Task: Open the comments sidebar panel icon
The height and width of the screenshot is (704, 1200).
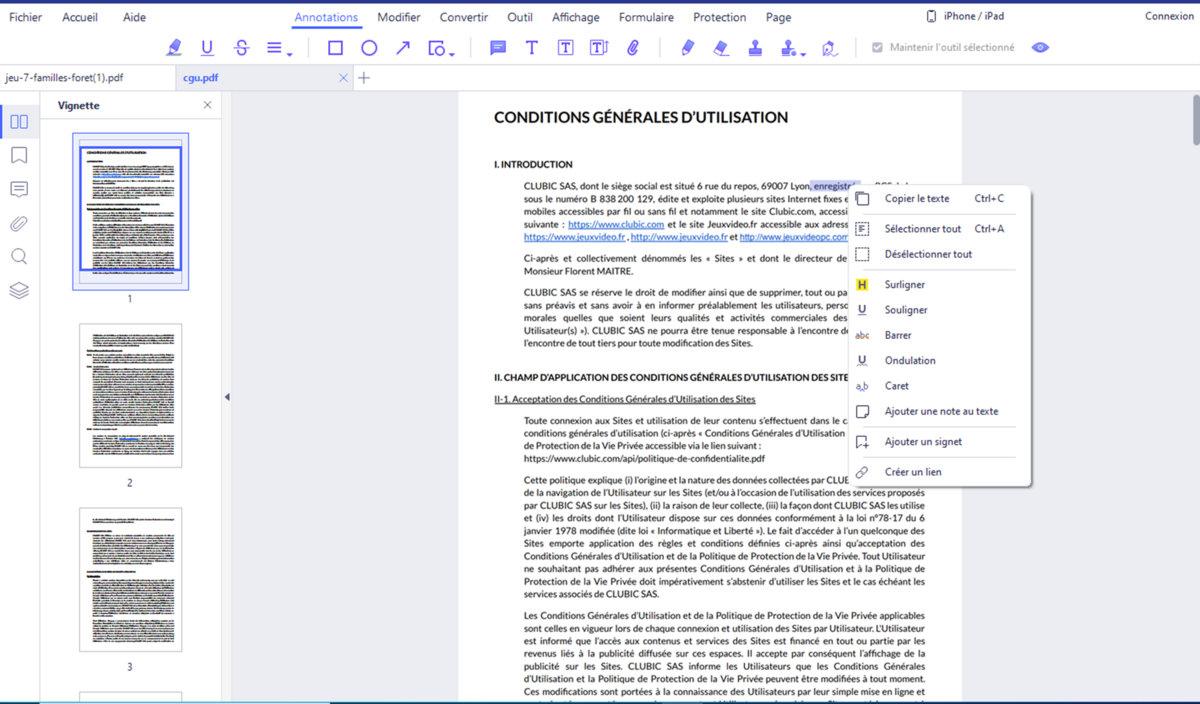Action: coord(19,189)
